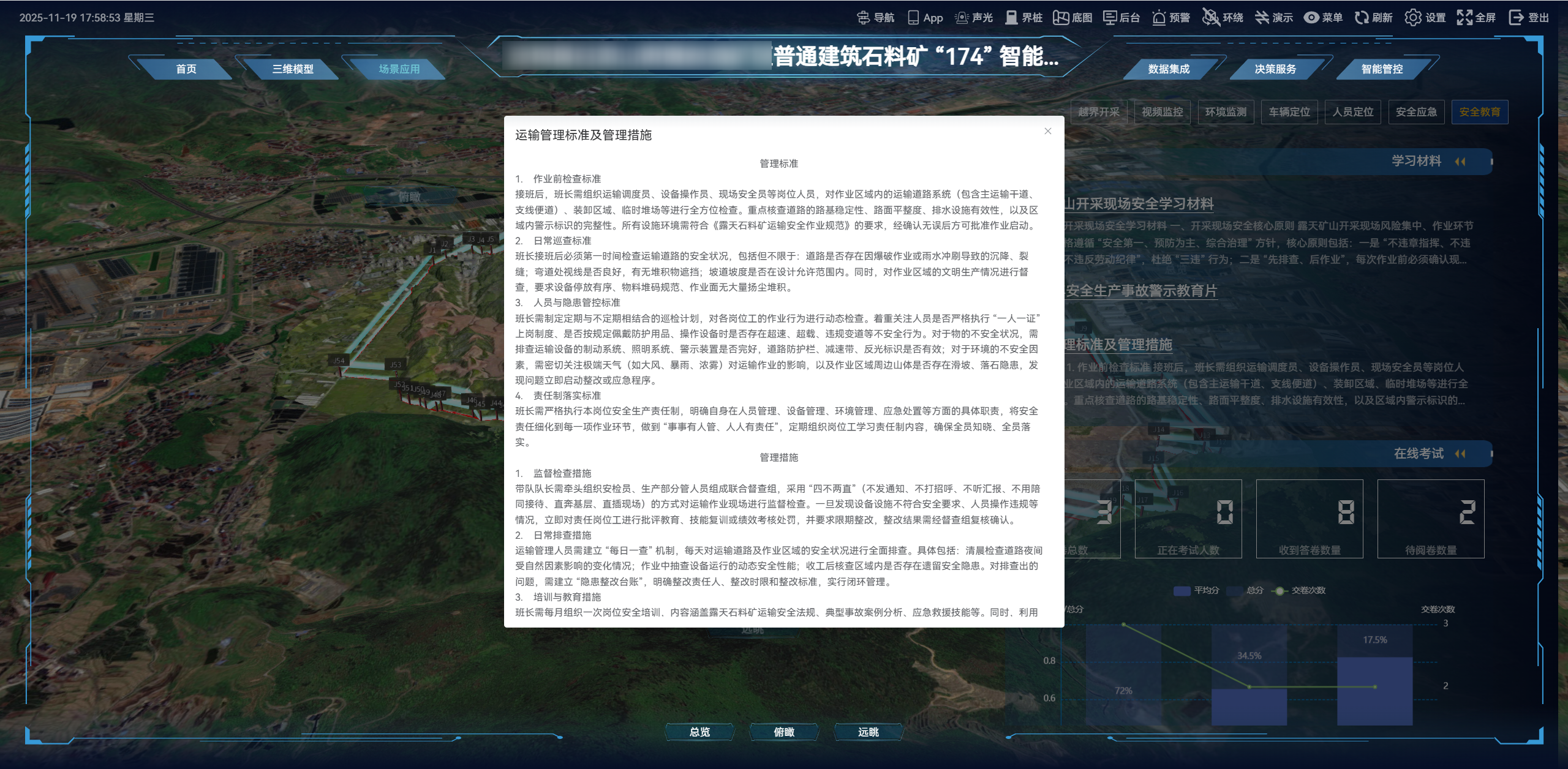
Task: Switch to 三维模型 tab
Action: [x=293, y=69]
